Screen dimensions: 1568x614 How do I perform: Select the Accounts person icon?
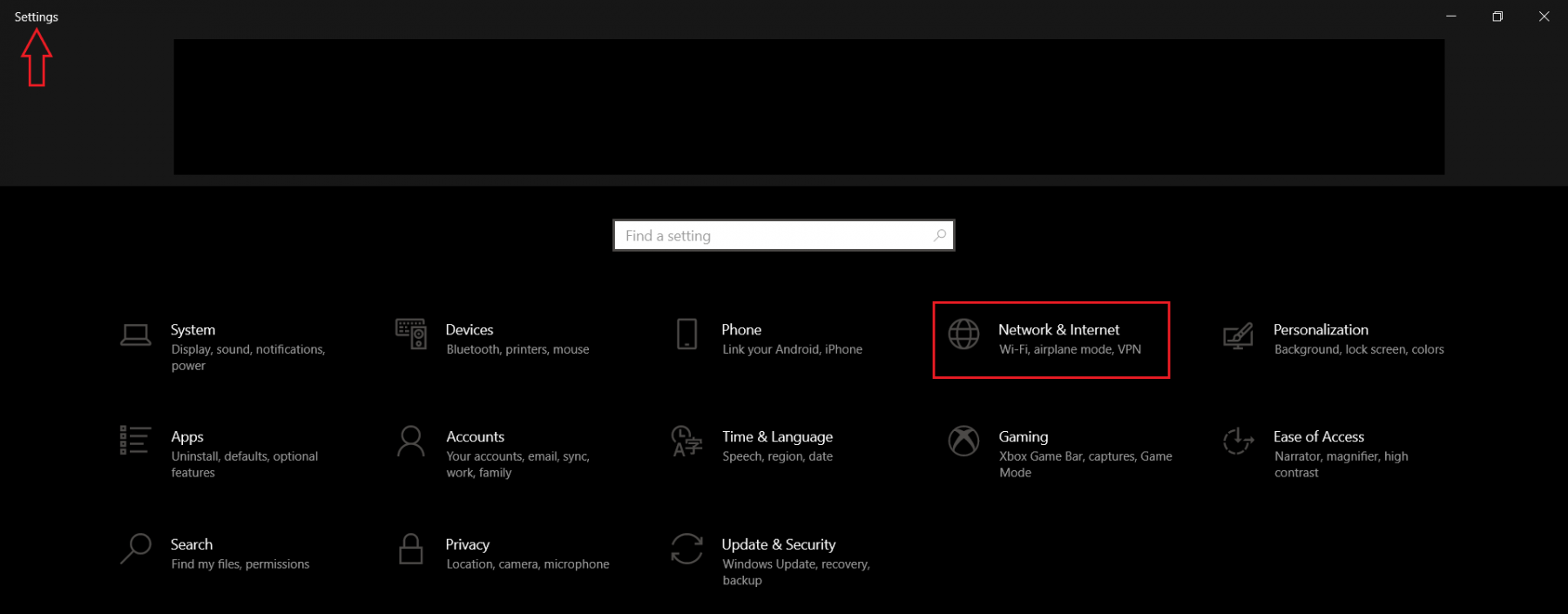(x=411, y=442)
